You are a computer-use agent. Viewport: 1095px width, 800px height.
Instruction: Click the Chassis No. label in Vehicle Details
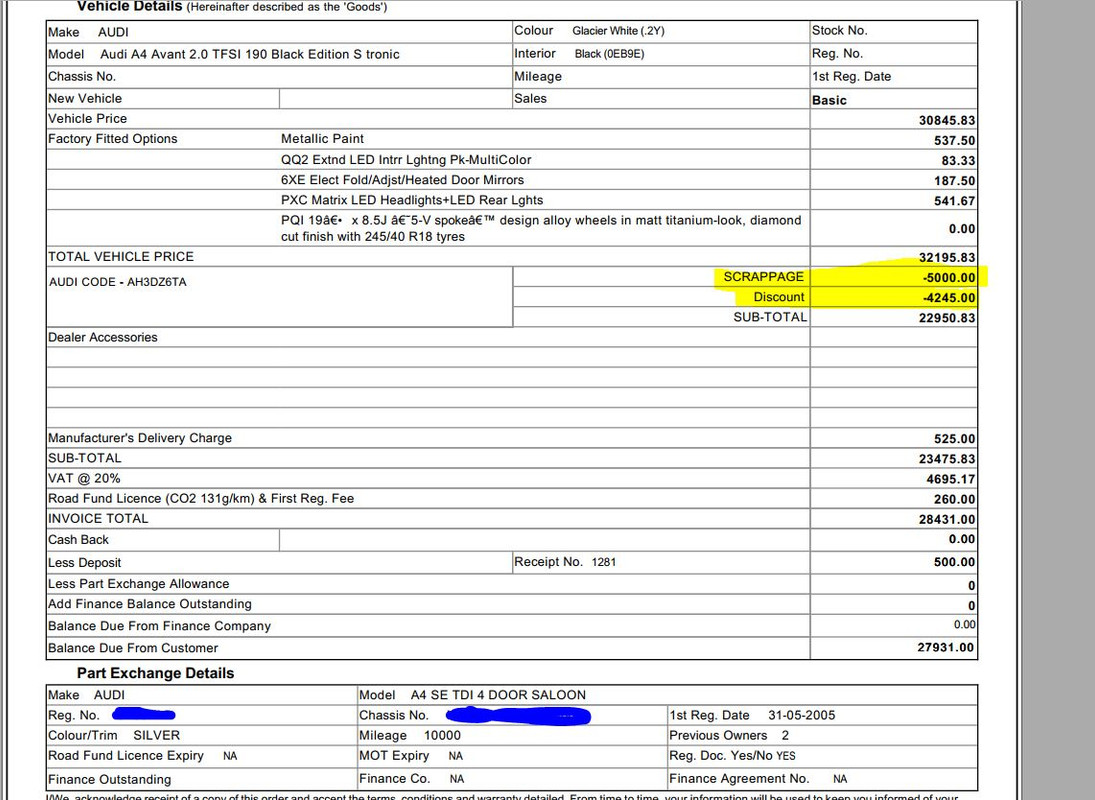click(x=82, y=77)
